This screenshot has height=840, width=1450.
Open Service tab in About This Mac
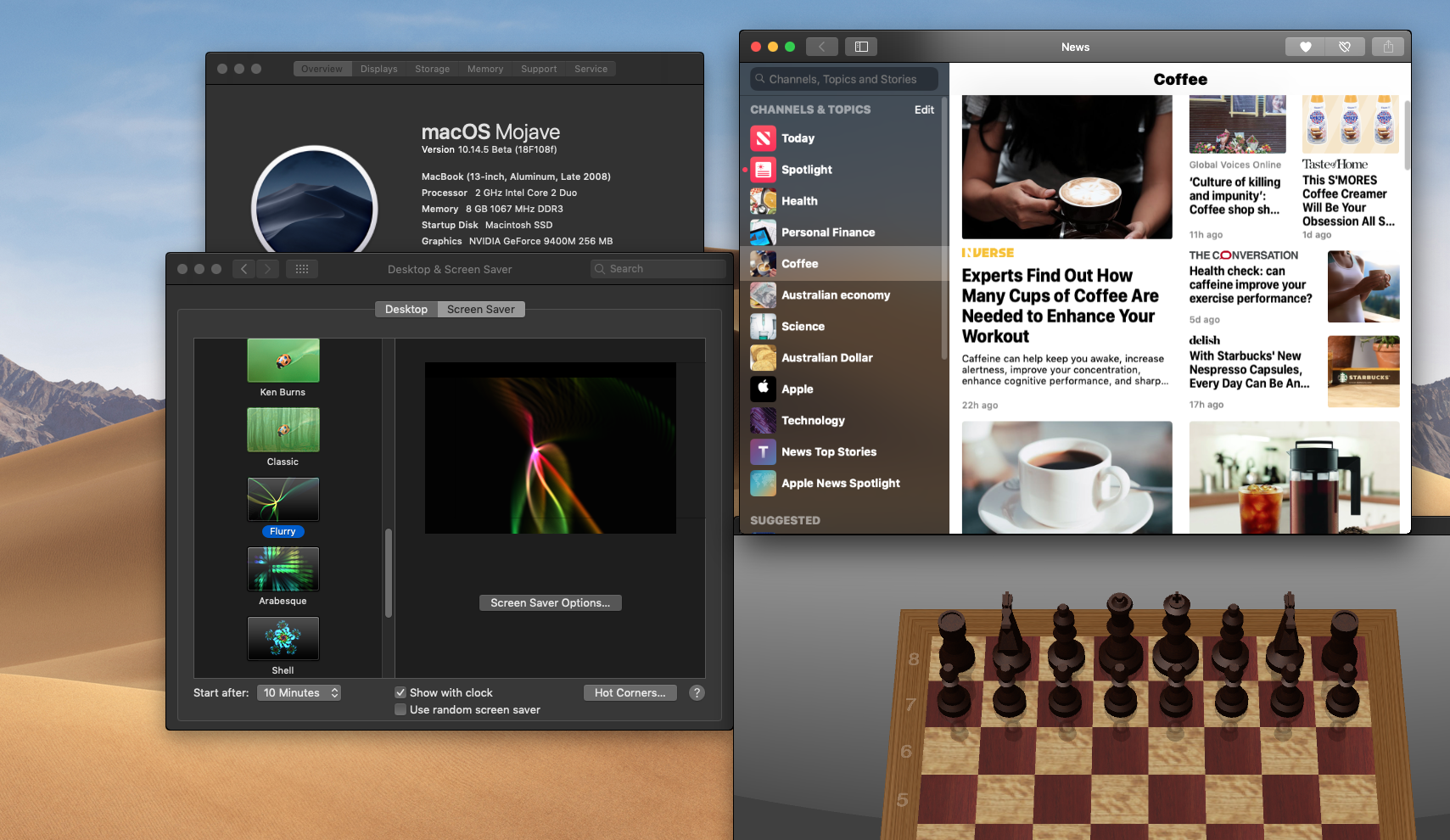click(591, 69)
